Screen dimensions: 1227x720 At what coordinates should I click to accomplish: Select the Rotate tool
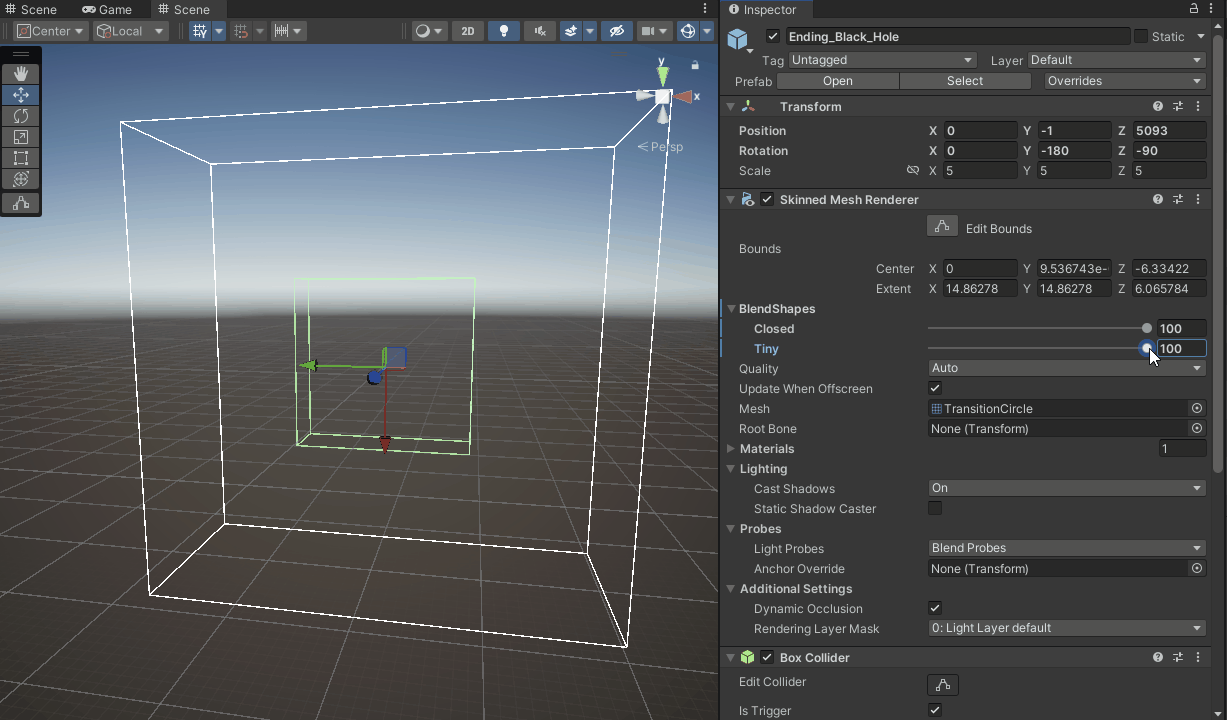[21, 116]
